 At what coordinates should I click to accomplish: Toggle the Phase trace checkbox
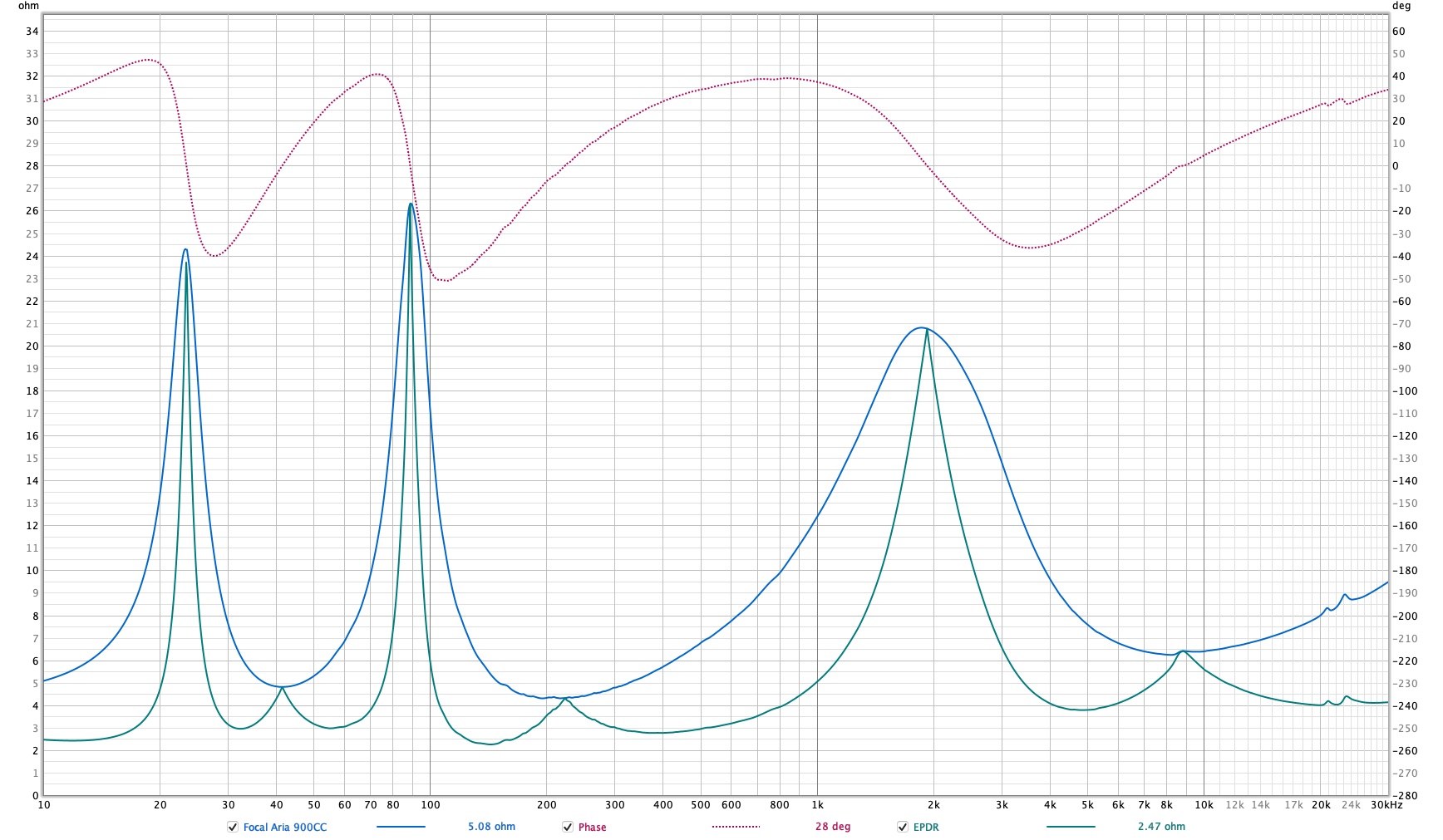coord(568,827)
